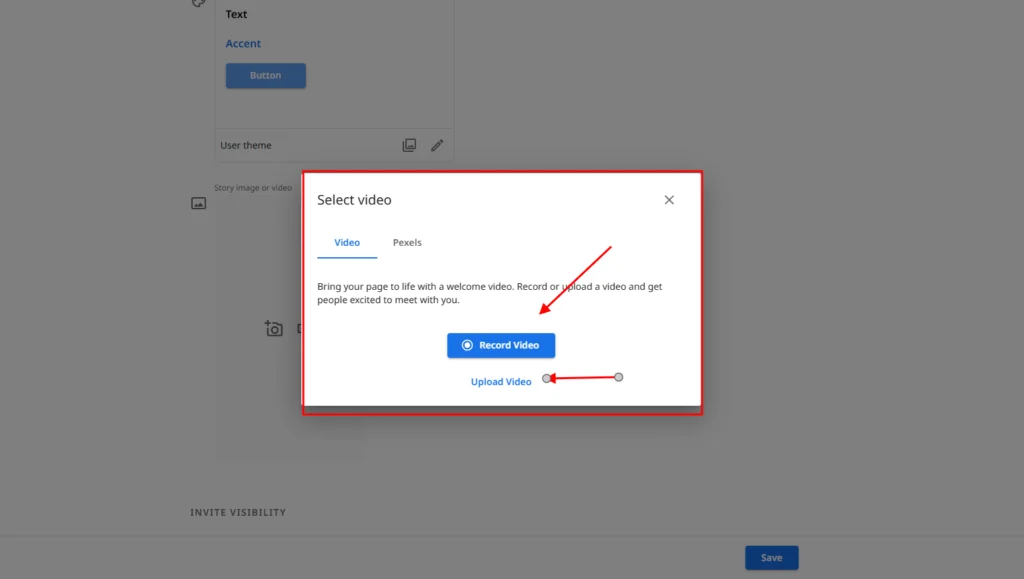
Task: Close the Select video dialog
Action: pyautogui.click(x=669, y=200)
